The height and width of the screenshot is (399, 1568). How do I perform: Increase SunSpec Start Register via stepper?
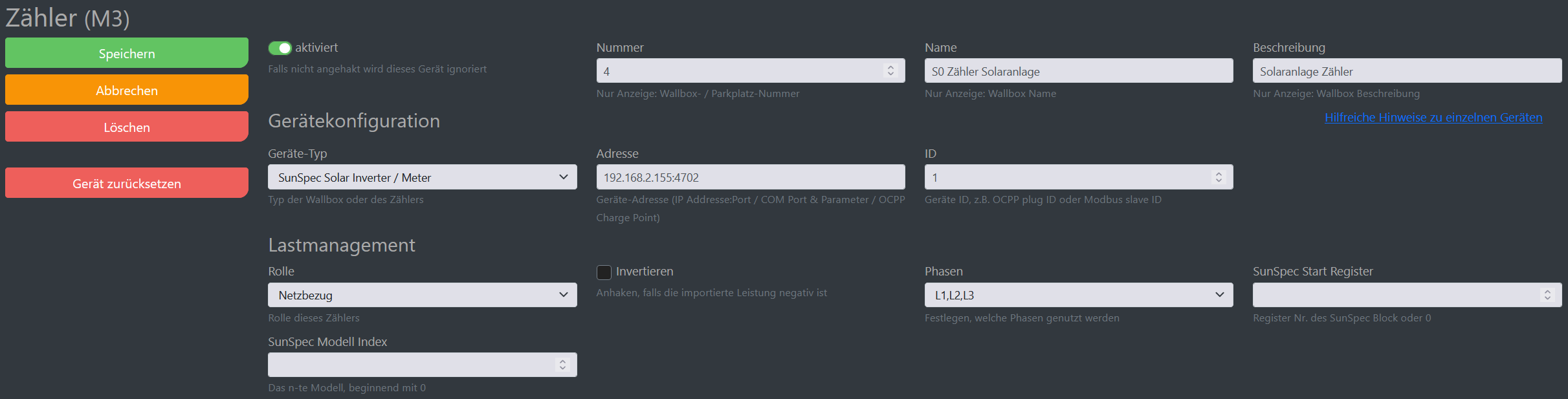(1547, 292)
